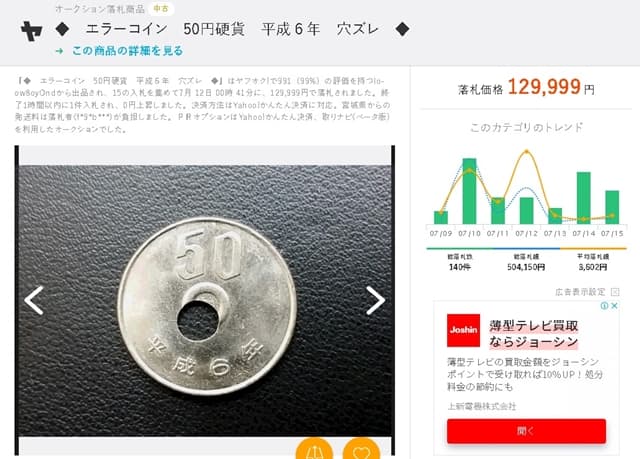Click the arrow beside この商品の詳細を見る

pyautogui.click(x=60, y=51)
